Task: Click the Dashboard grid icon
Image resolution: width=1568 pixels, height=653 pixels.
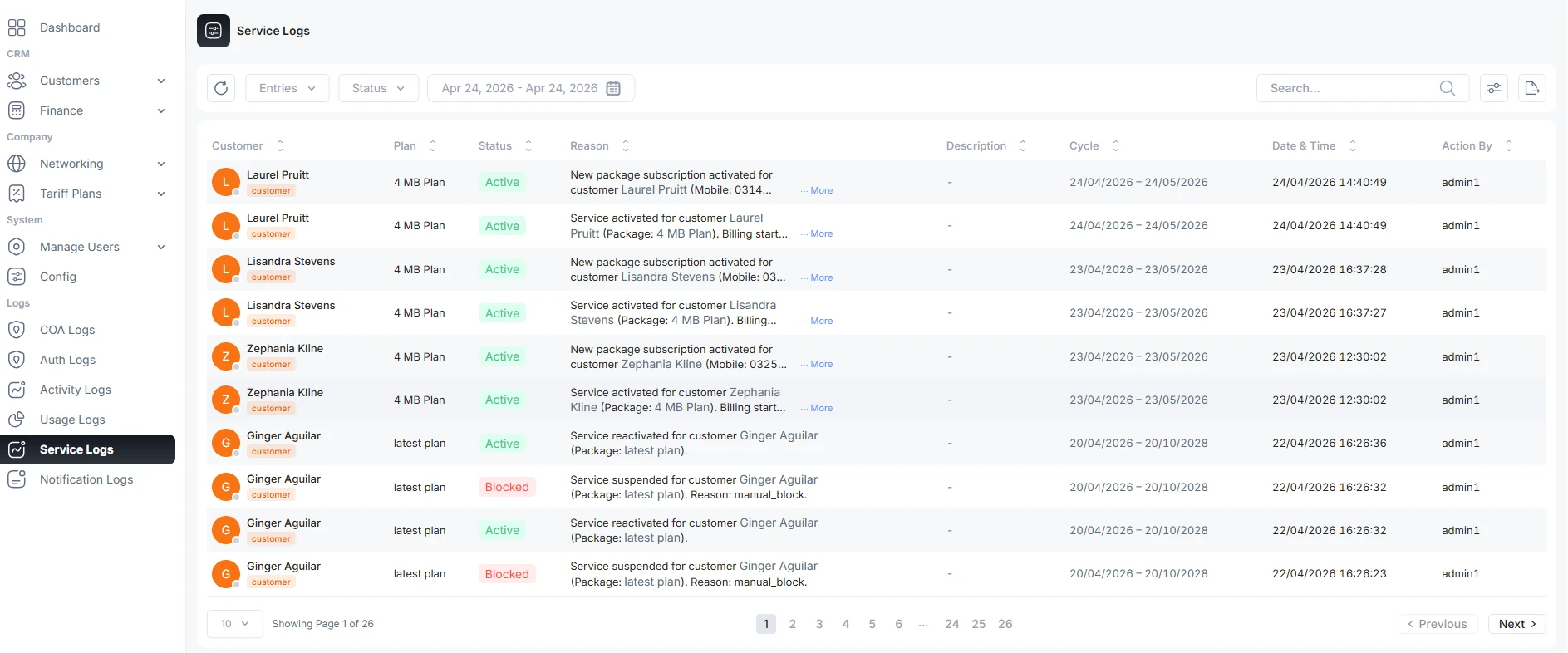Action: click(17, 27)
